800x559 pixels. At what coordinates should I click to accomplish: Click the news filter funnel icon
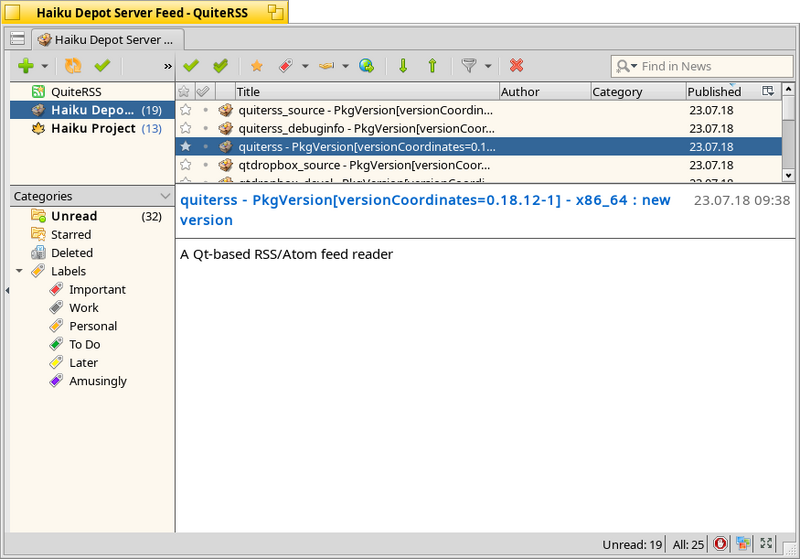point(468,66)
